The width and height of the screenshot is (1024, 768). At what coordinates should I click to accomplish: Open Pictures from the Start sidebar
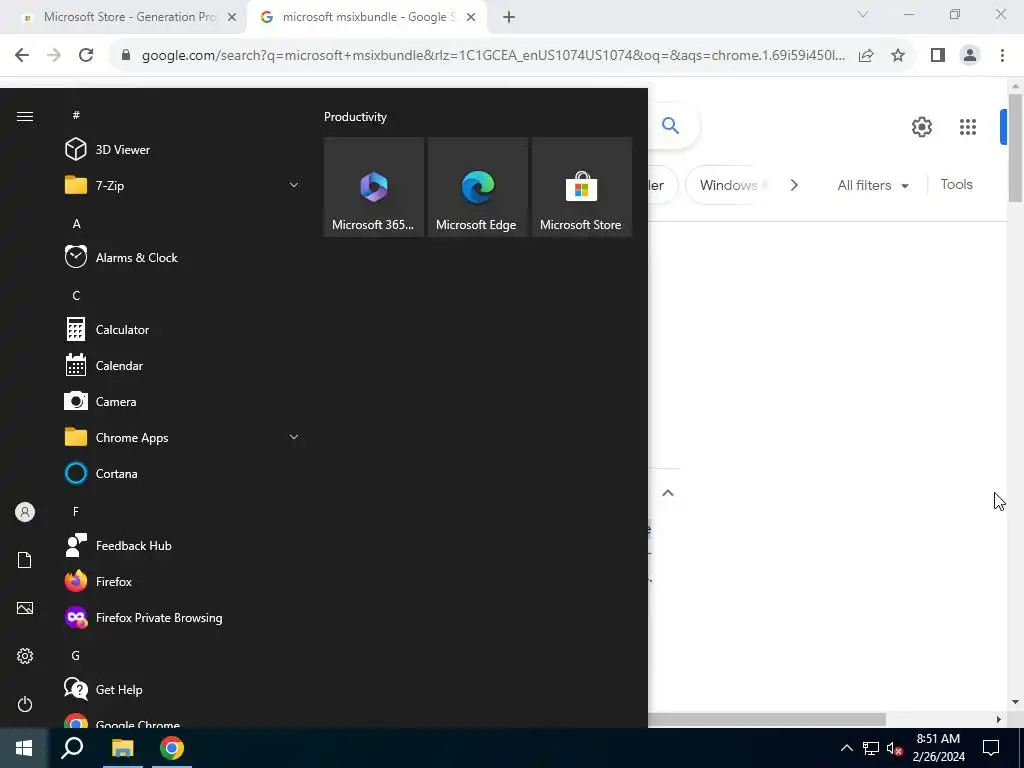click(25, 608)
